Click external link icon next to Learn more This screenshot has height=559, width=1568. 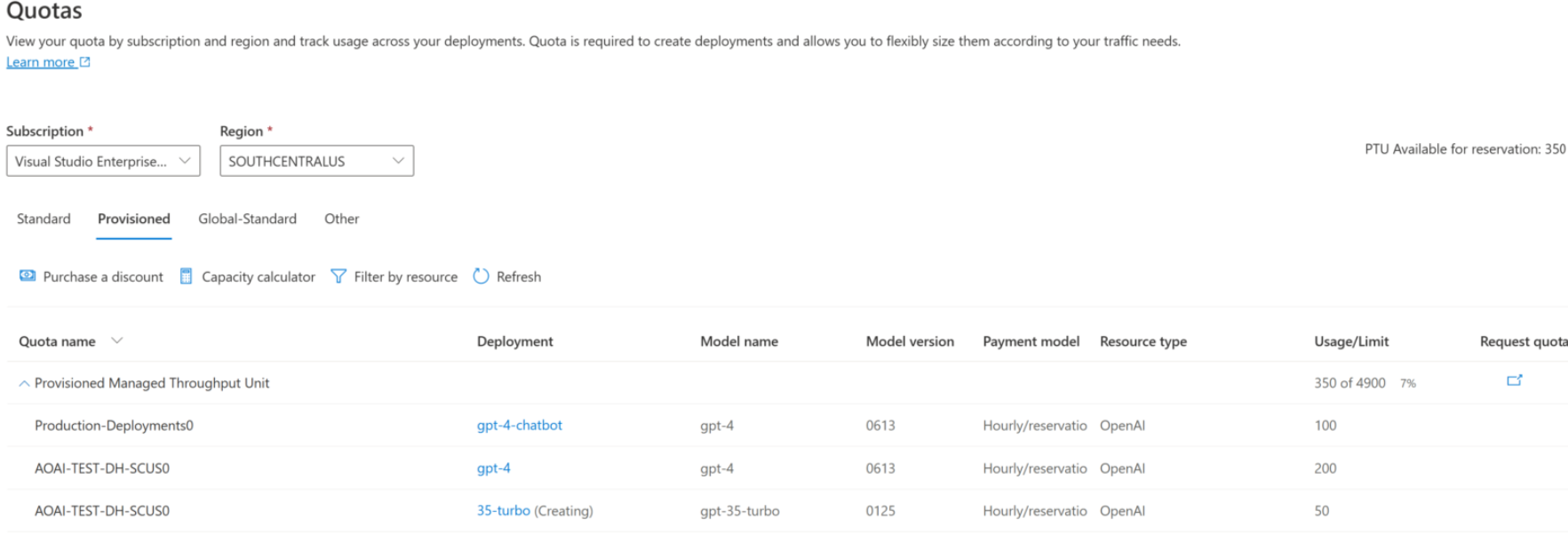pos(84,60)
